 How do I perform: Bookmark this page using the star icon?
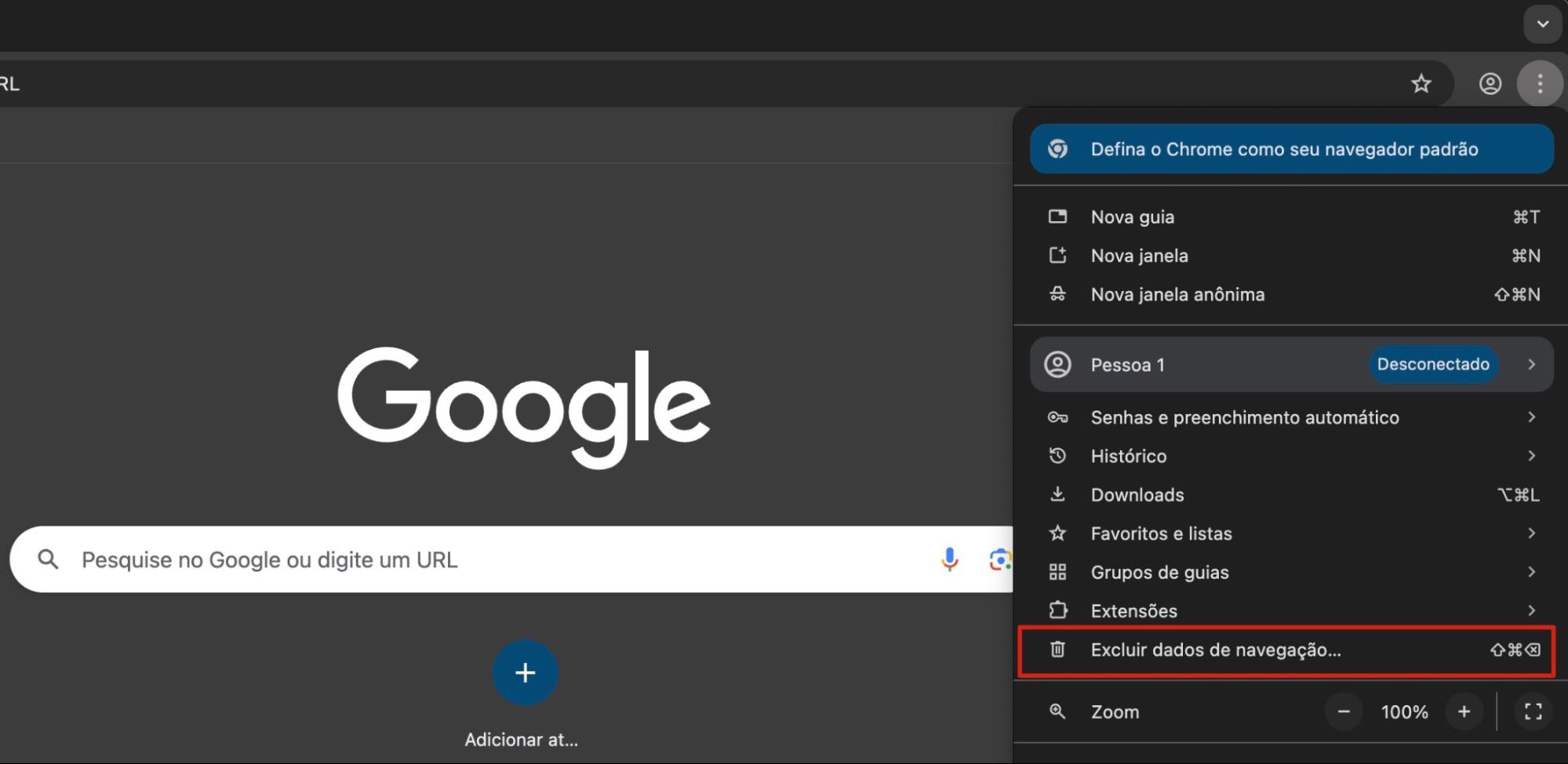(1422, 83)
